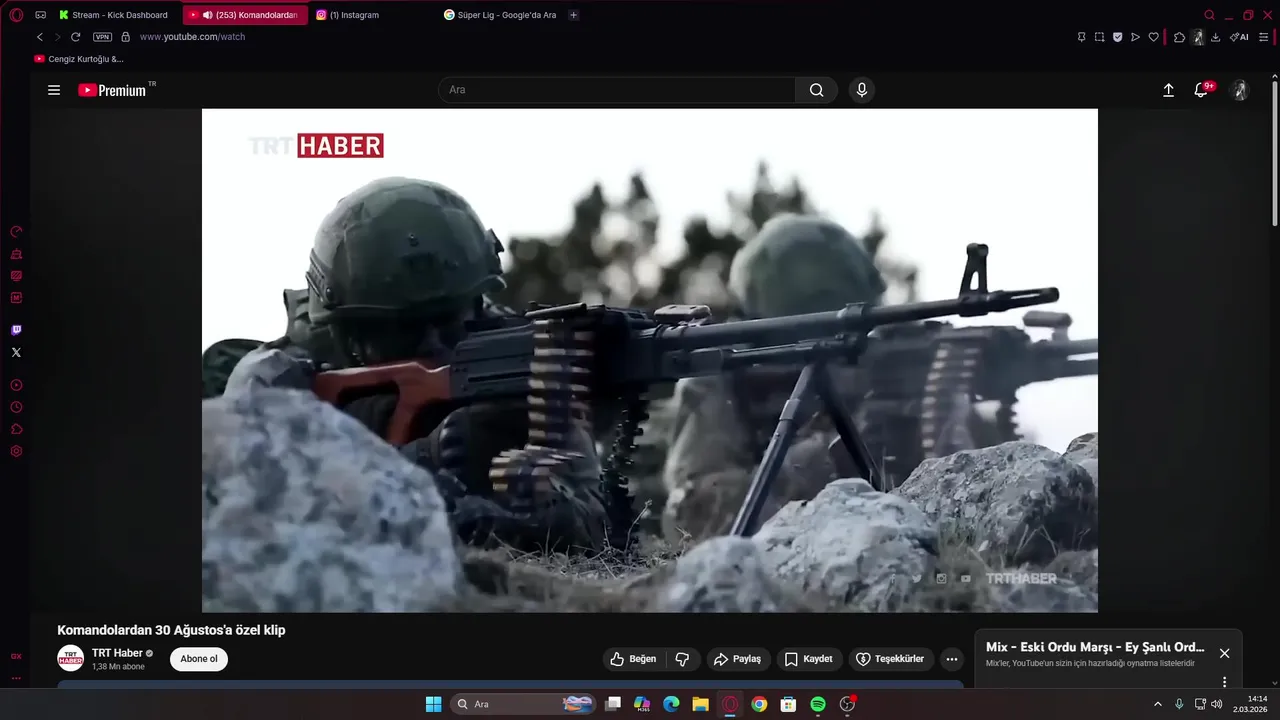Open a new tab with plus button
This screenshot has width=1280, height=720.
(x=573, y=15)
